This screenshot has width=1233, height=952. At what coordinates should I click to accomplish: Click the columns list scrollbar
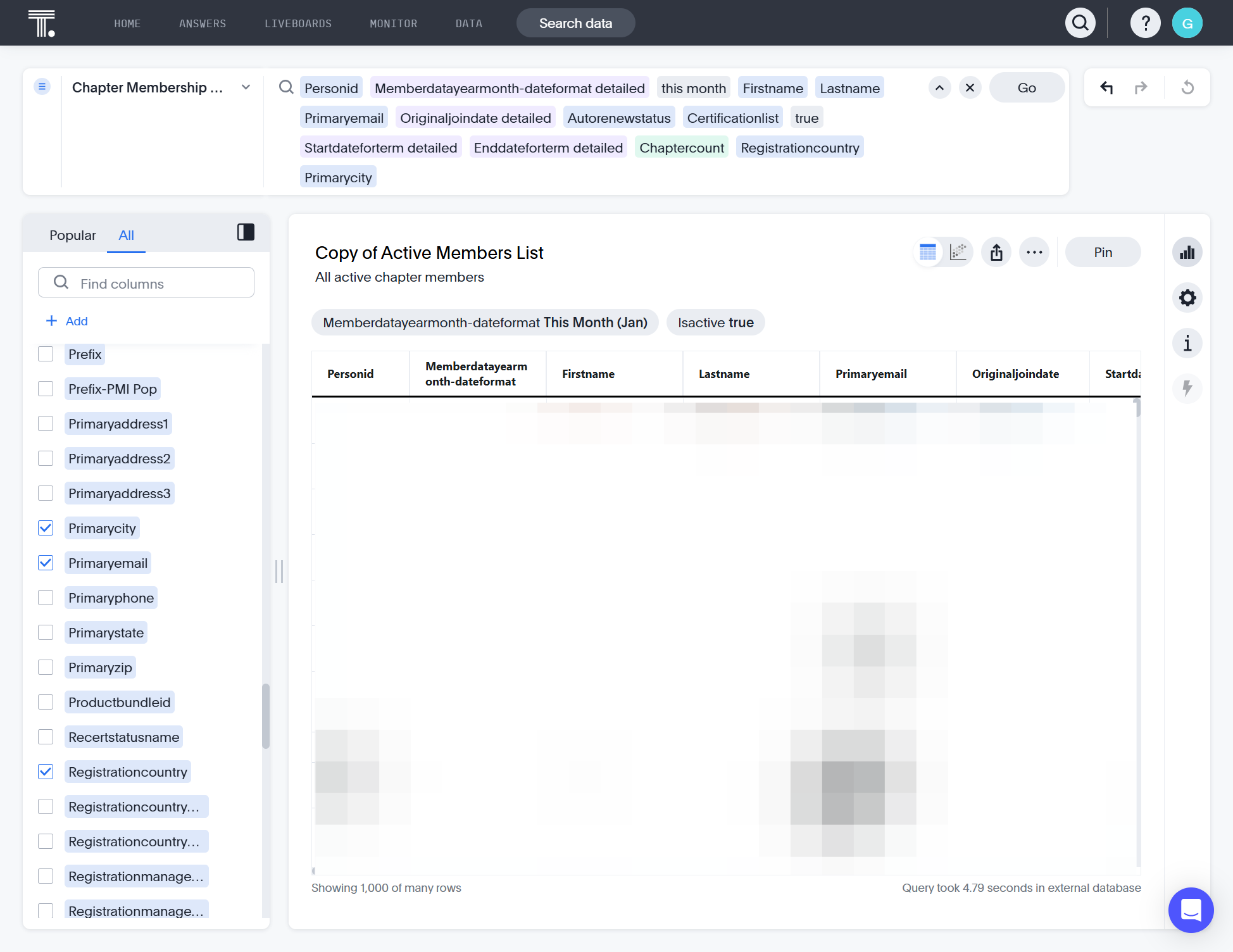click(x=266, y=715)
